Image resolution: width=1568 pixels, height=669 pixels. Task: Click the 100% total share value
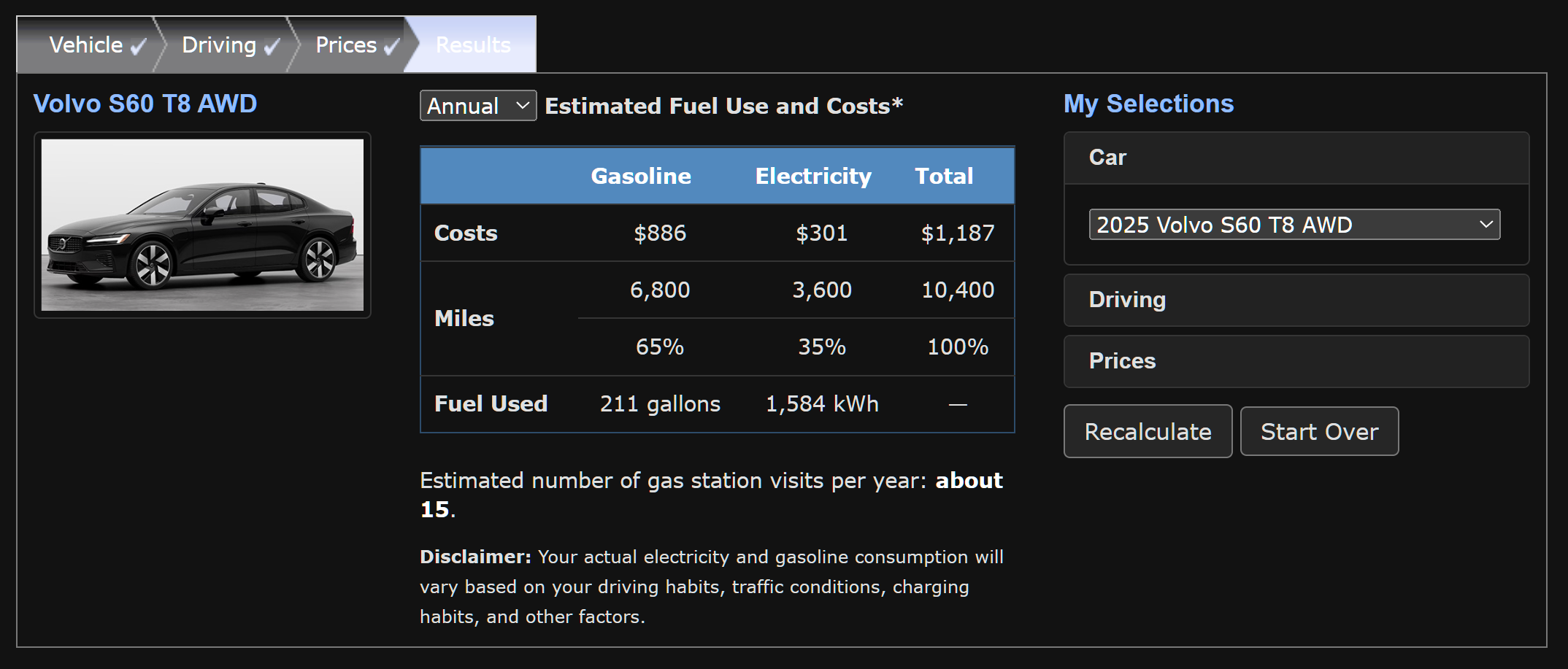click(x=958, y=347)
